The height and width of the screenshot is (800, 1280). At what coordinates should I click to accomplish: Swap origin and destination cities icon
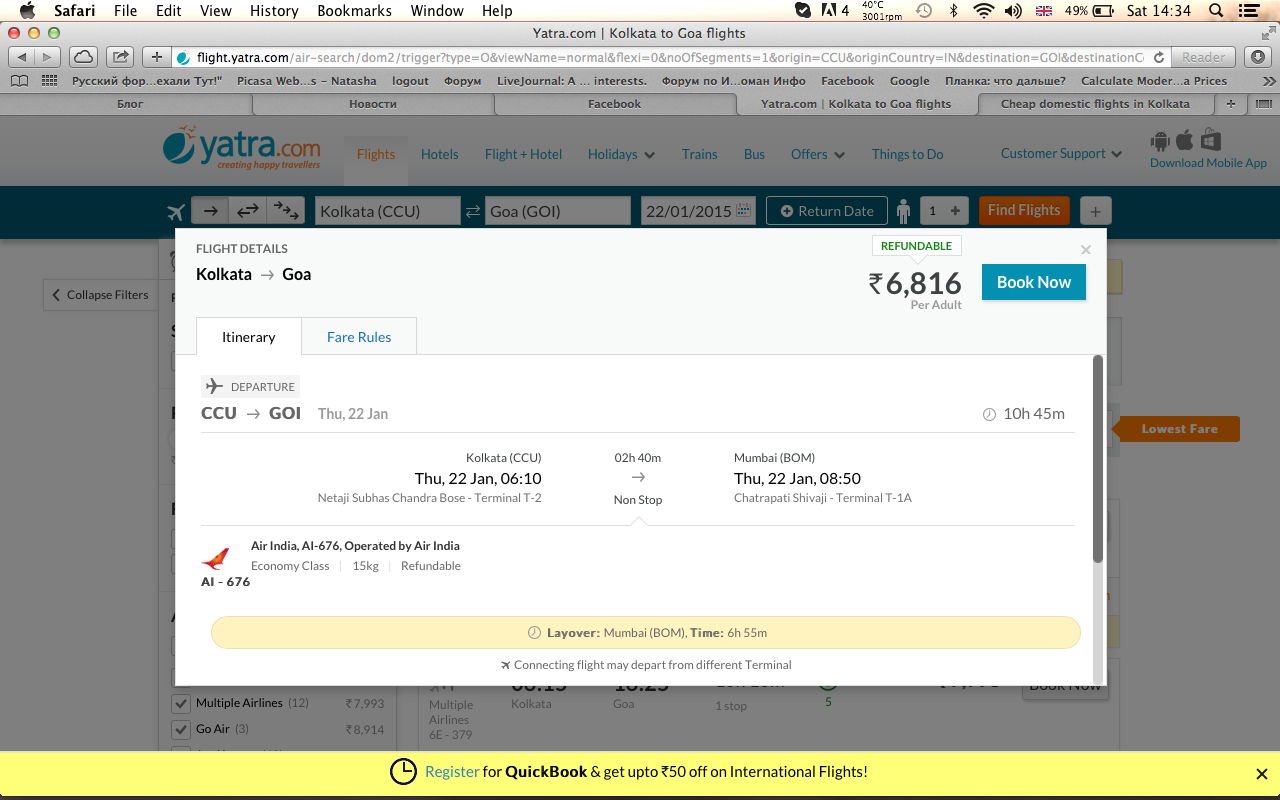pyautogui.click(x=472, y=211)
